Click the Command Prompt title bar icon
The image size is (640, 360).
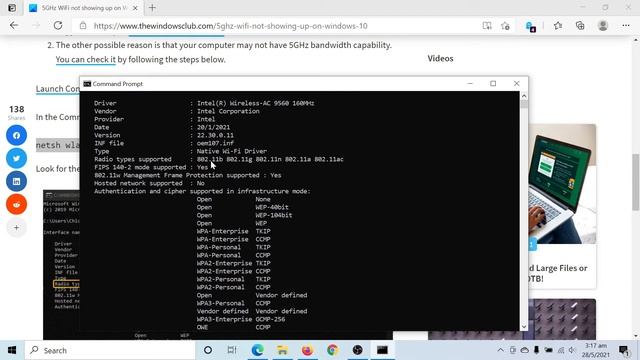click(x=87, y=84)
